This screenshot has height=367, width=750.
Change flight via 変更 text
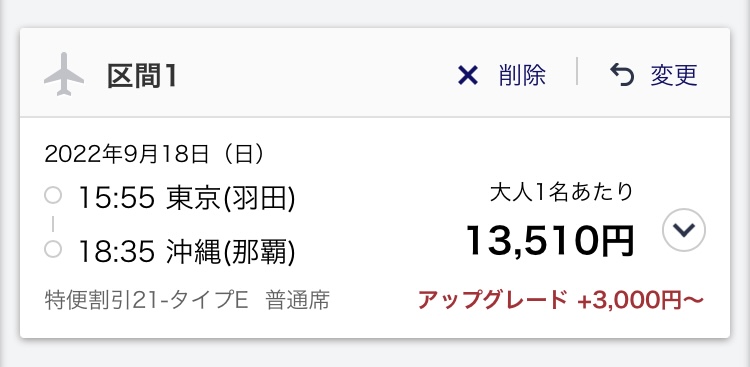(674, 76)
